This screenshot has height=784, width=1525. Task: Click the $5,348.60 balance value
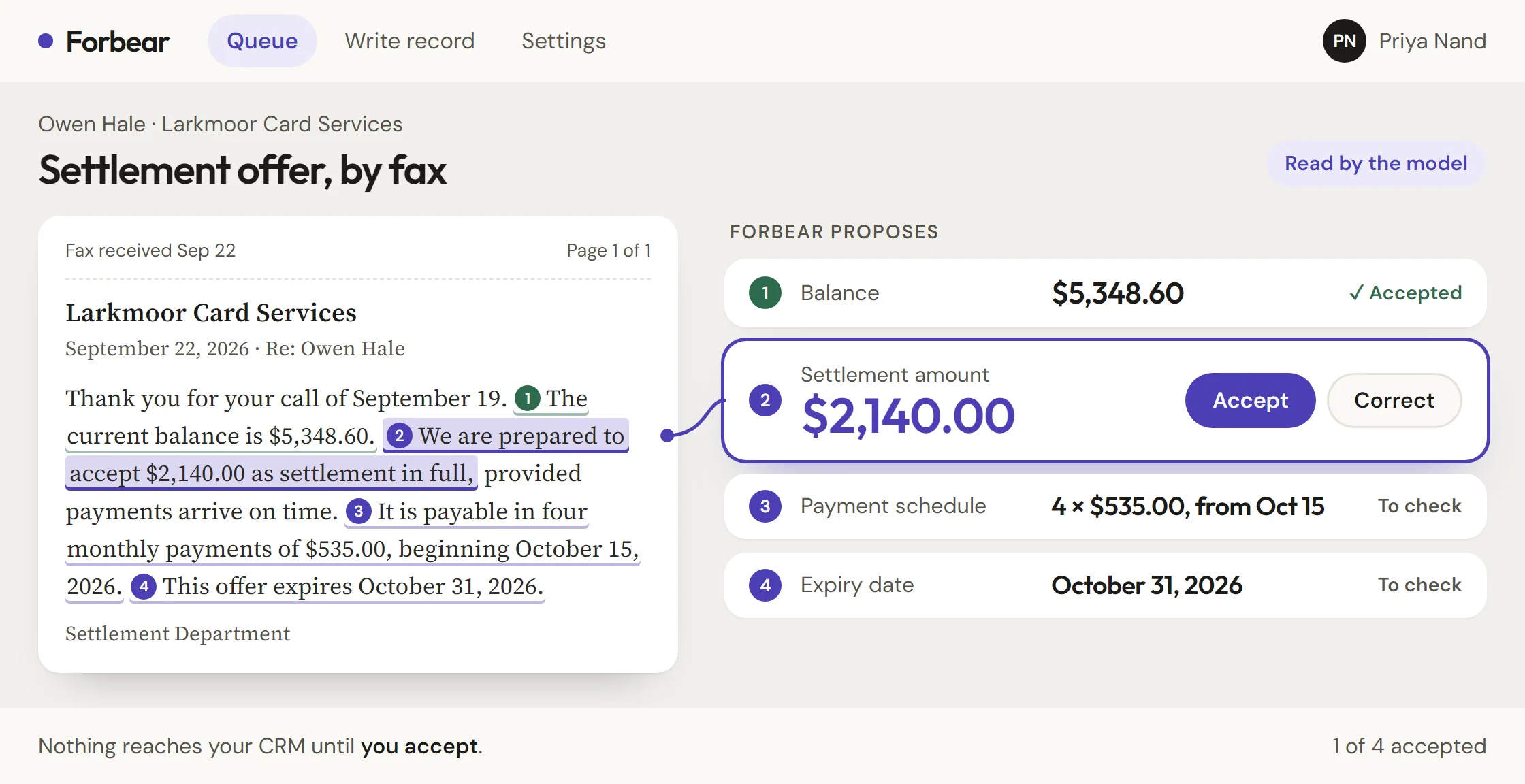click(x=1117, y=293)
